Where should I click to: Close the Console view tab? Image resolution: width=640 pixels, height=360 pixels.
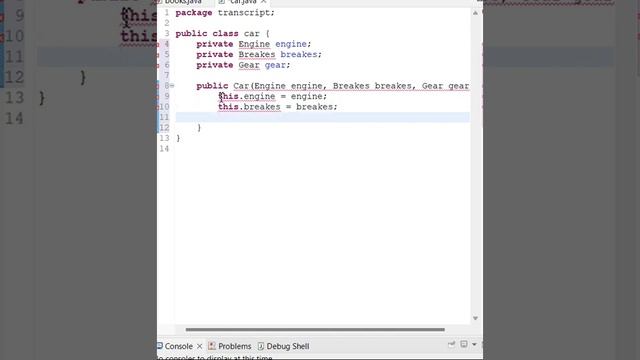[x=200, y=346]
